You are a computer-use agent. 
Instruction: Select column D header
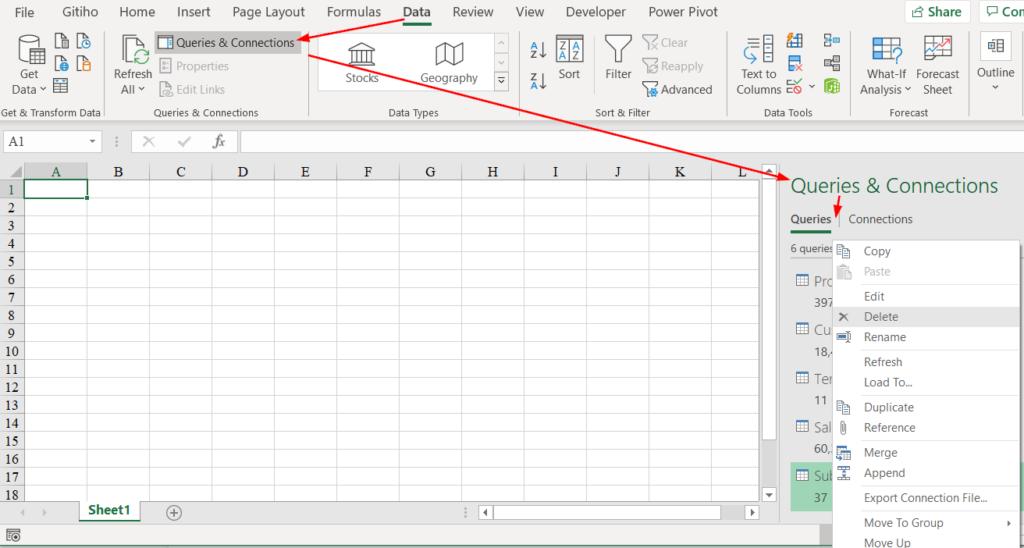click(243, 172)
